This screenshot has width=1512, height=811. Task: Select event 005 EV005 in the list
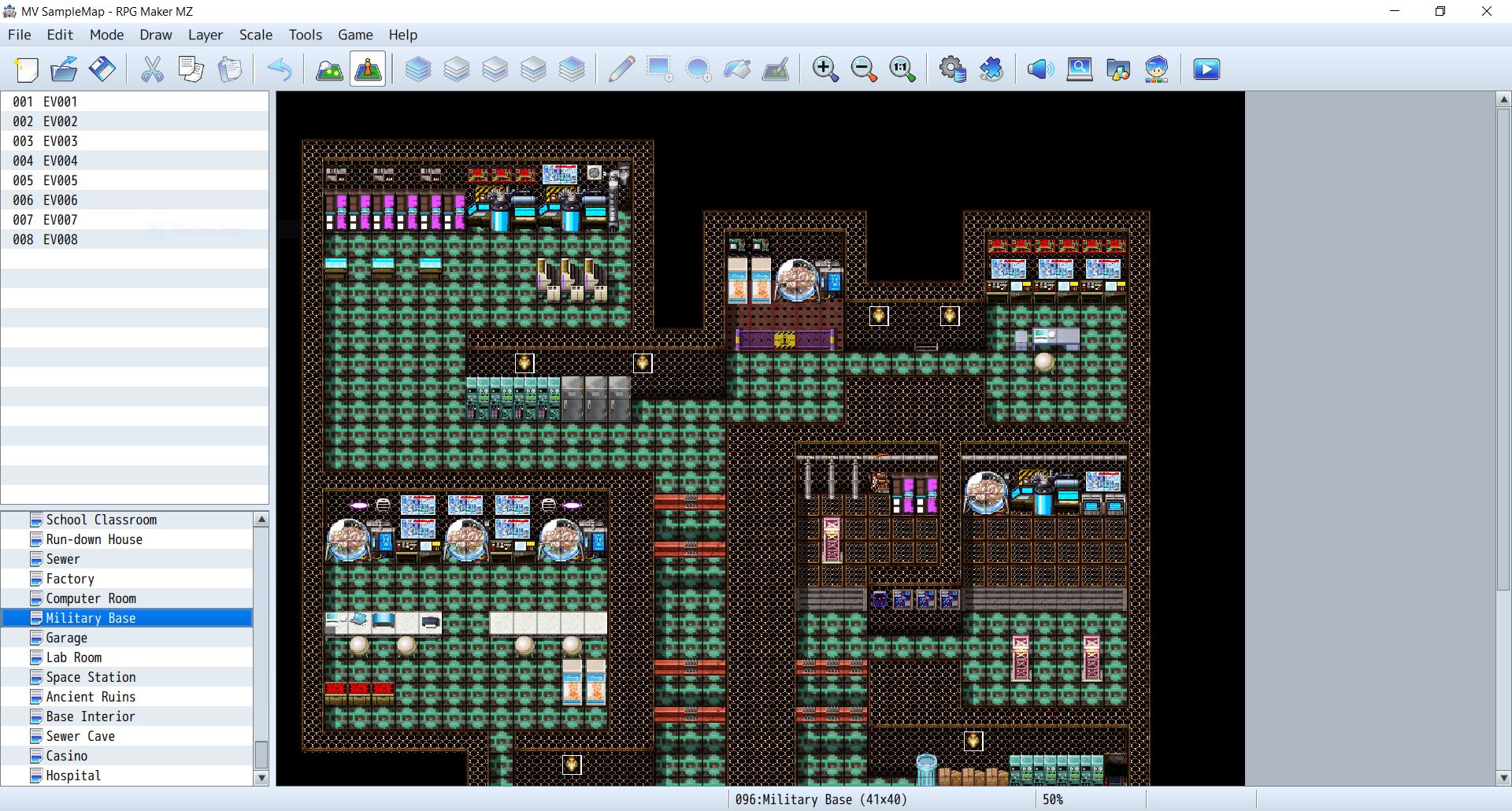click(x=135, y=180)
